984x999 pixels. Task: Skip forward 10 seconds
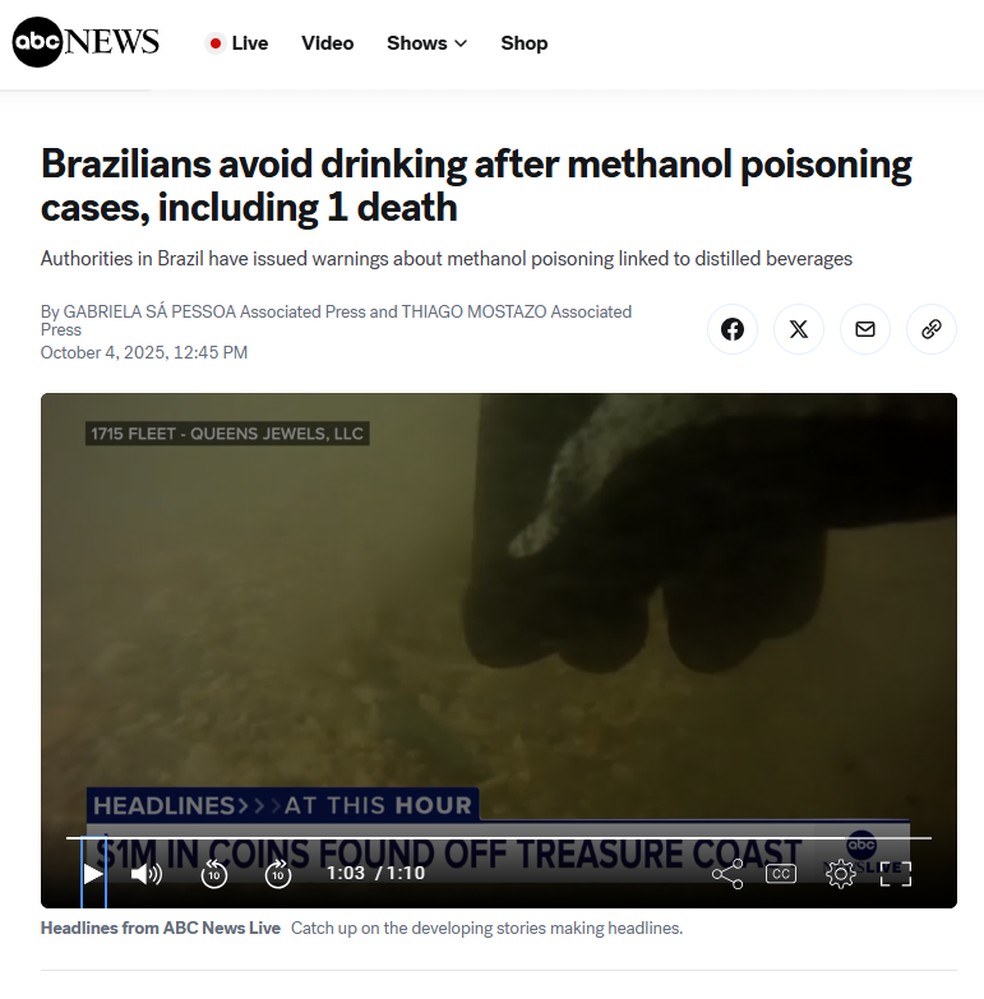point(278,873)
